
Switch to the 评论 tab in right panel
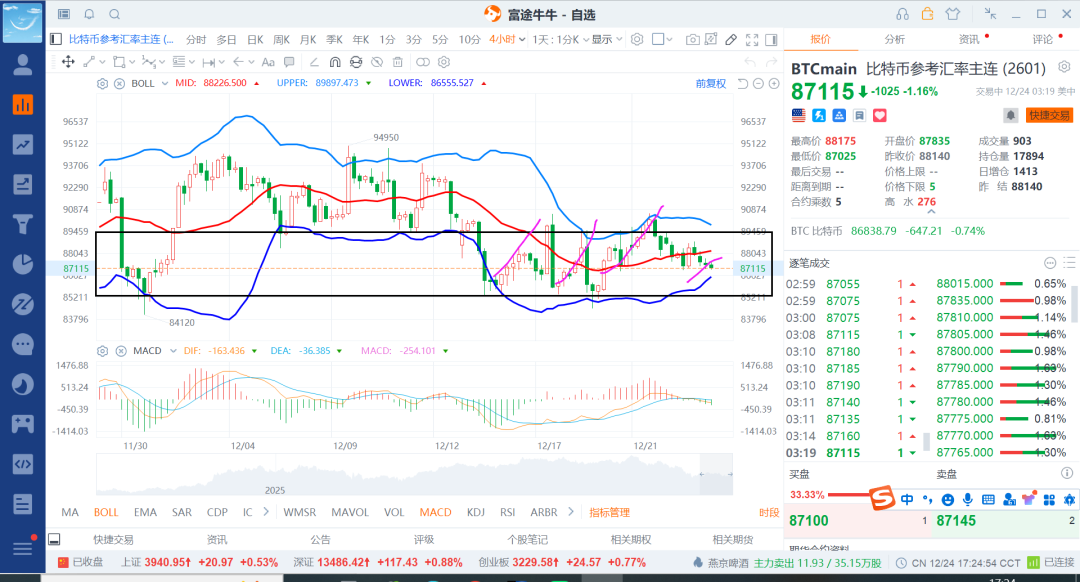[1043, 39]
